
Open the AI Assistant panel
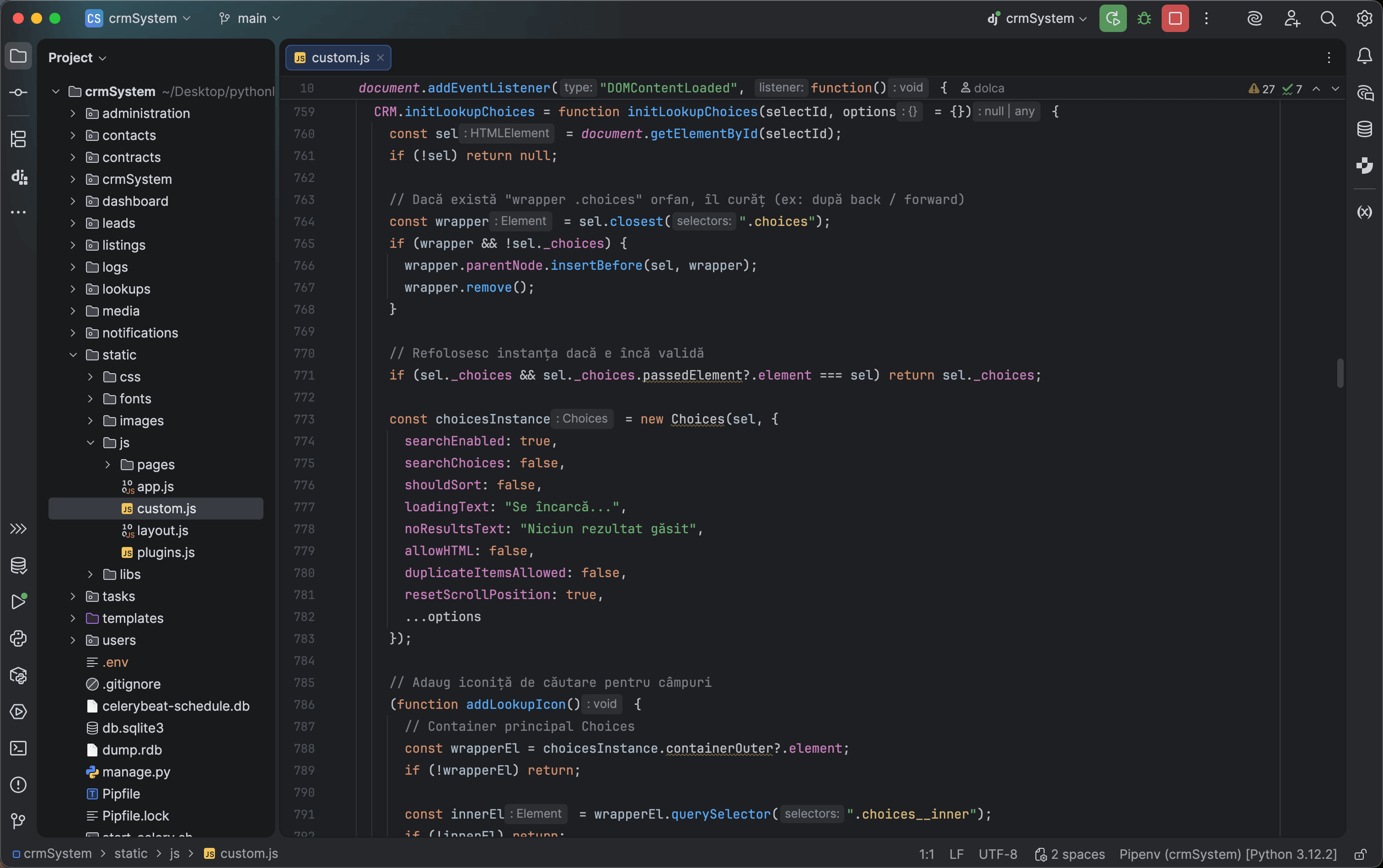coord(1365,93)
